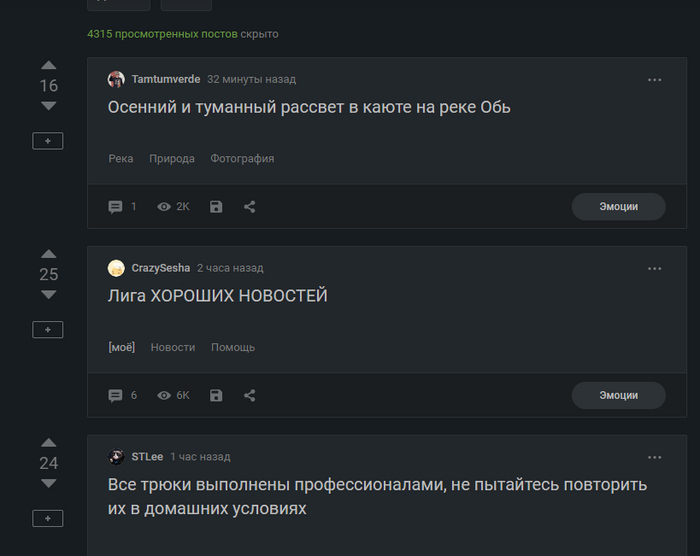Downvote the Tamtumverde river sunrise post
Image resolution: width=700 pixels, height=556 pixels.
point(48,106)
